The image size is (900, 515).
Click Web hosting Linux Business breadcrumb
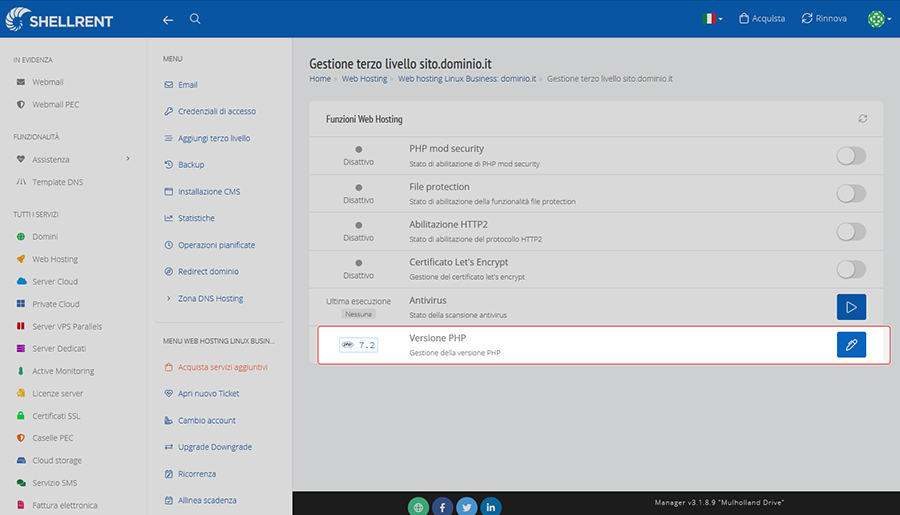click(467, 79)
